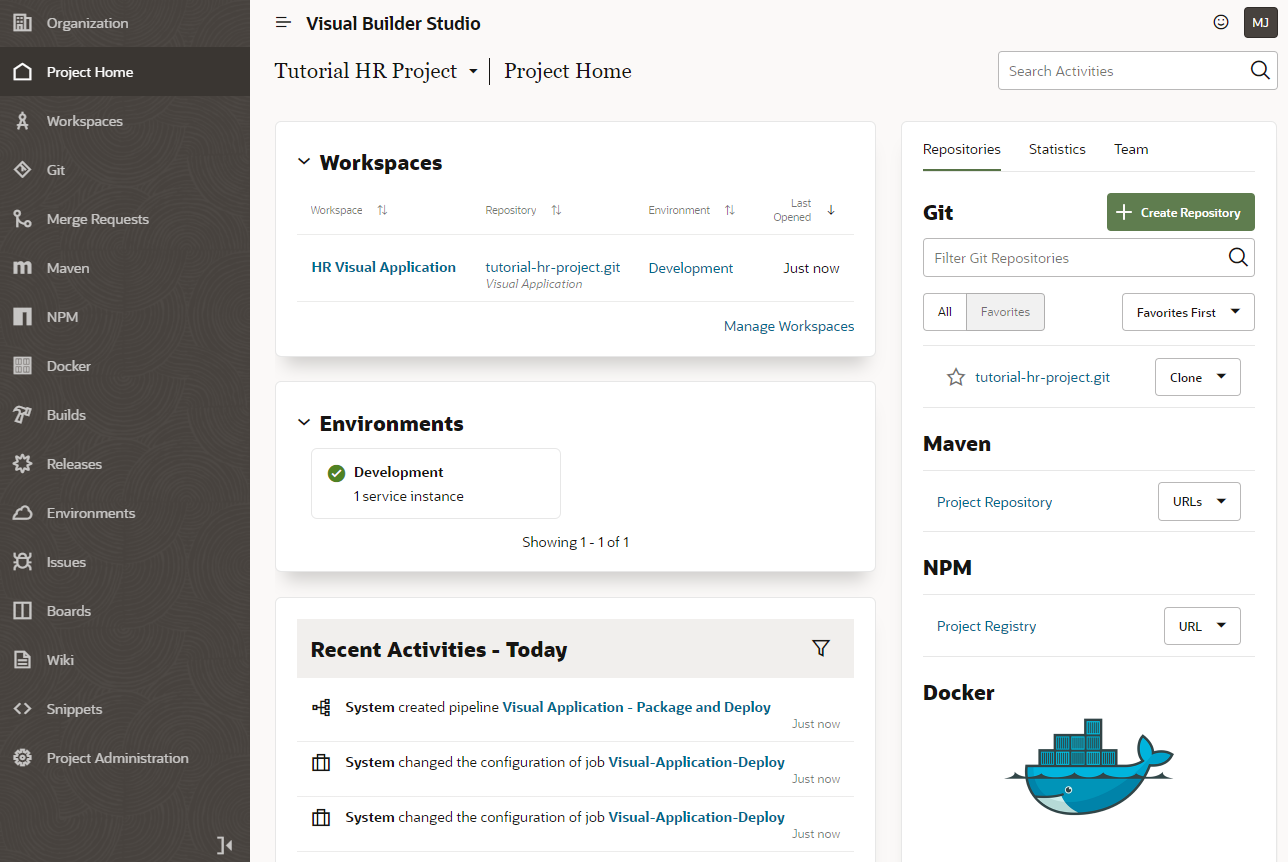Navigate to Releases in the sidebar
Viewport: 1288px width, 862px height.
(75, 463)
